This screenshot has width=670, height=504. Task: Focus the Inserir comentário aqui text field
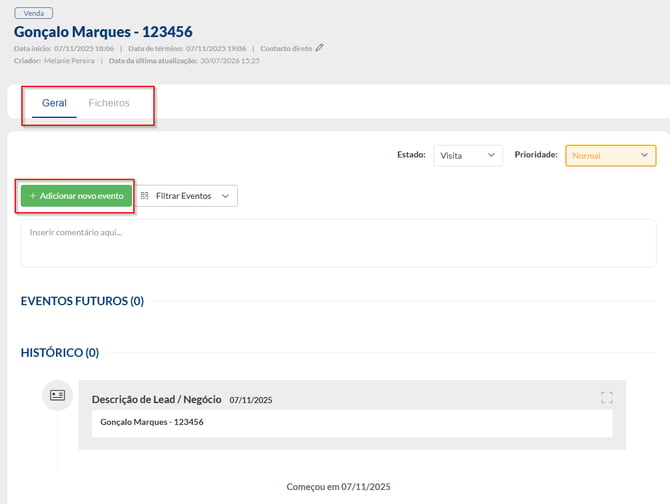point(338,243)
